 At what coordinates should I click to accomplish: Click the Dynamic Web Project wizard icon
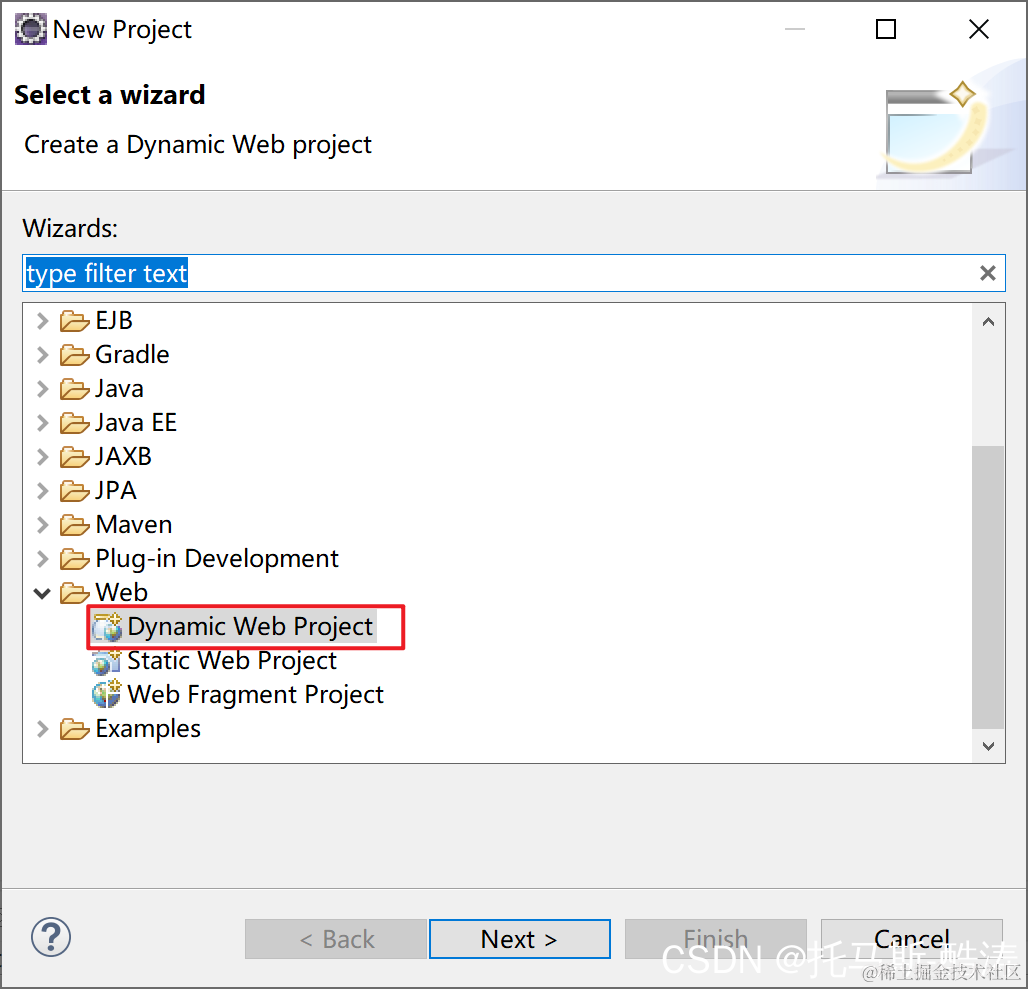107,627
